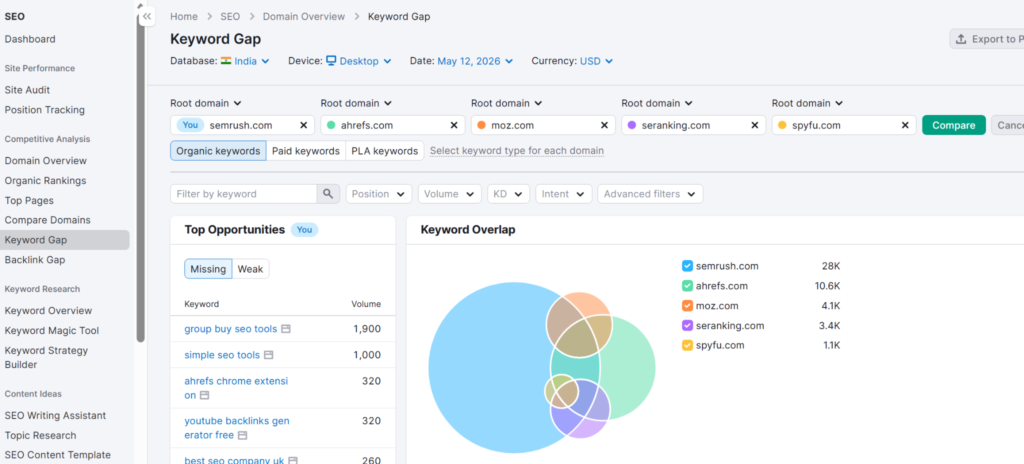
Task: Click SERP icon beside simple seo tools
Action: click(268, 355)
